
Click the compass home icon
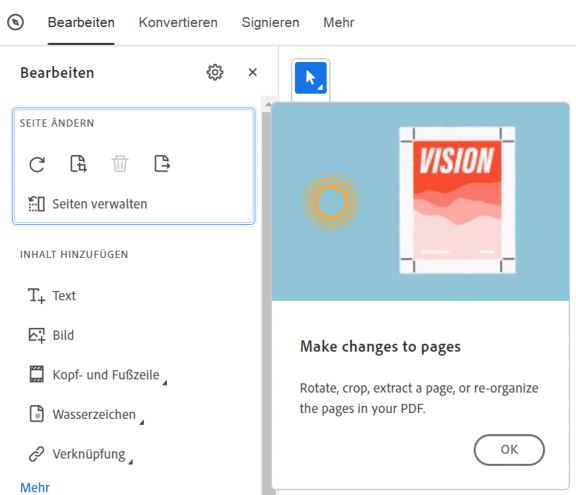point(15,22)
